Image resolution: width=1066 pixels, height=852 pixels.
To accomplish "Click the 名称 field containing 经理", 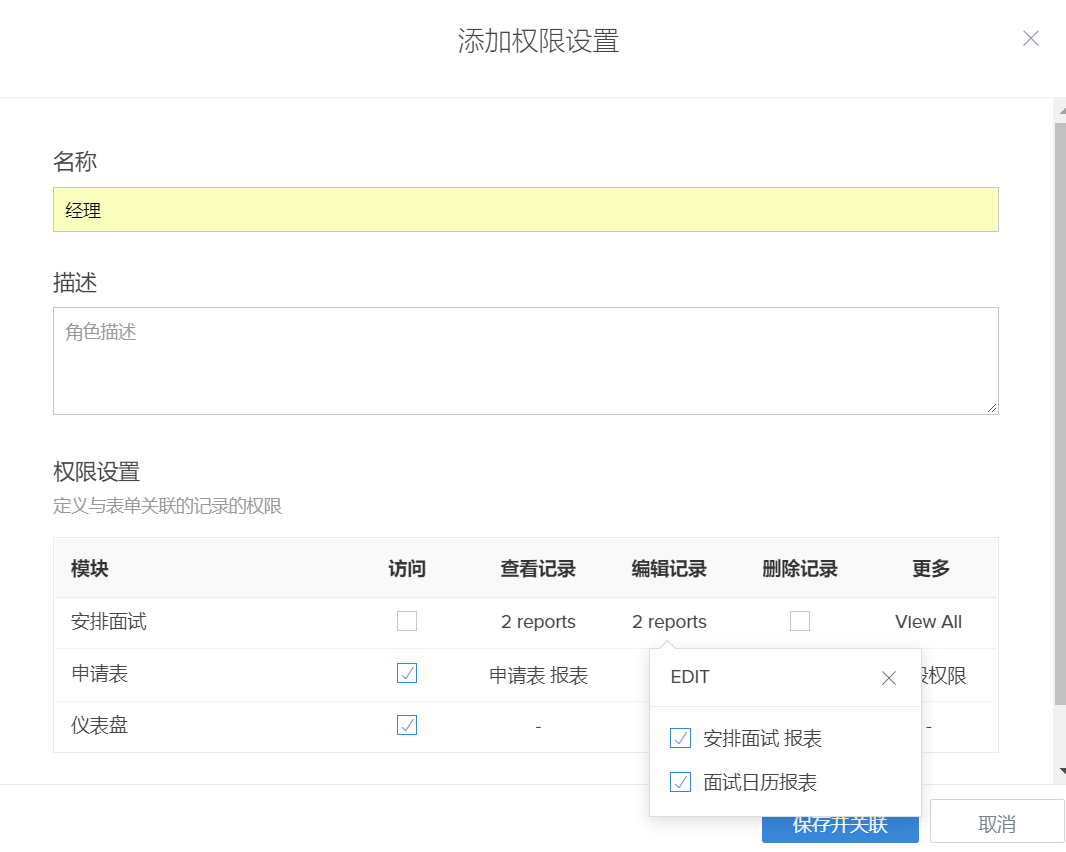I will pos(525,210).
